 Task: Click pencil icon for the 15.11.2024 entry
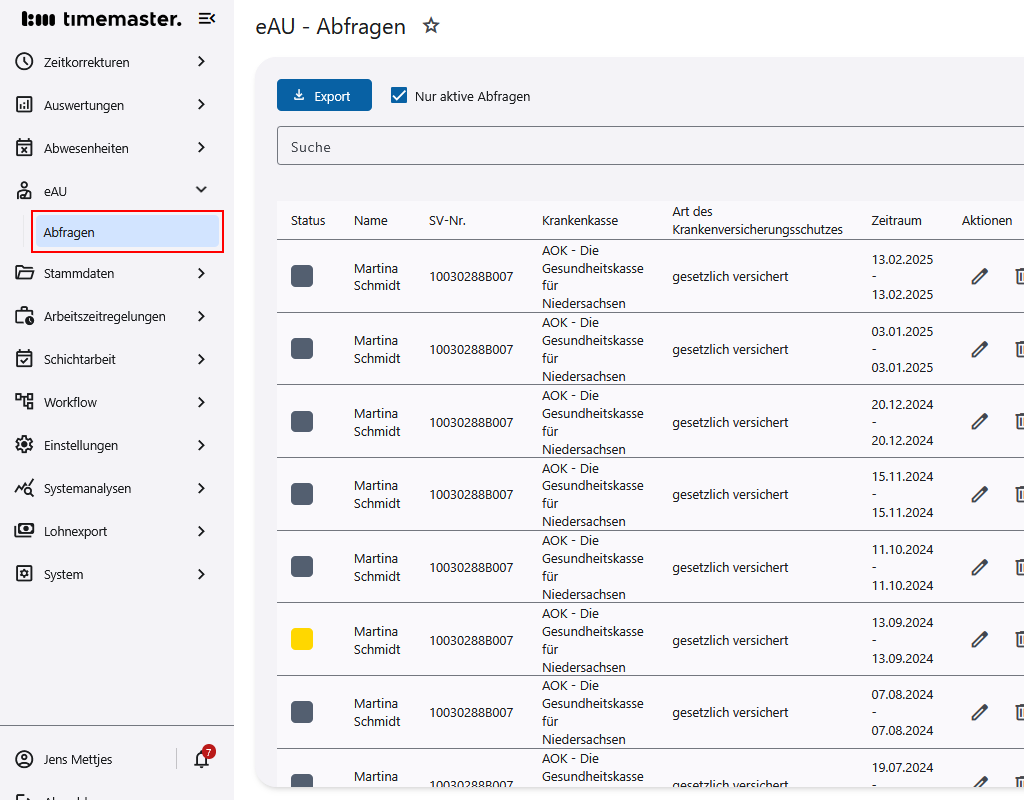point(979,494)
